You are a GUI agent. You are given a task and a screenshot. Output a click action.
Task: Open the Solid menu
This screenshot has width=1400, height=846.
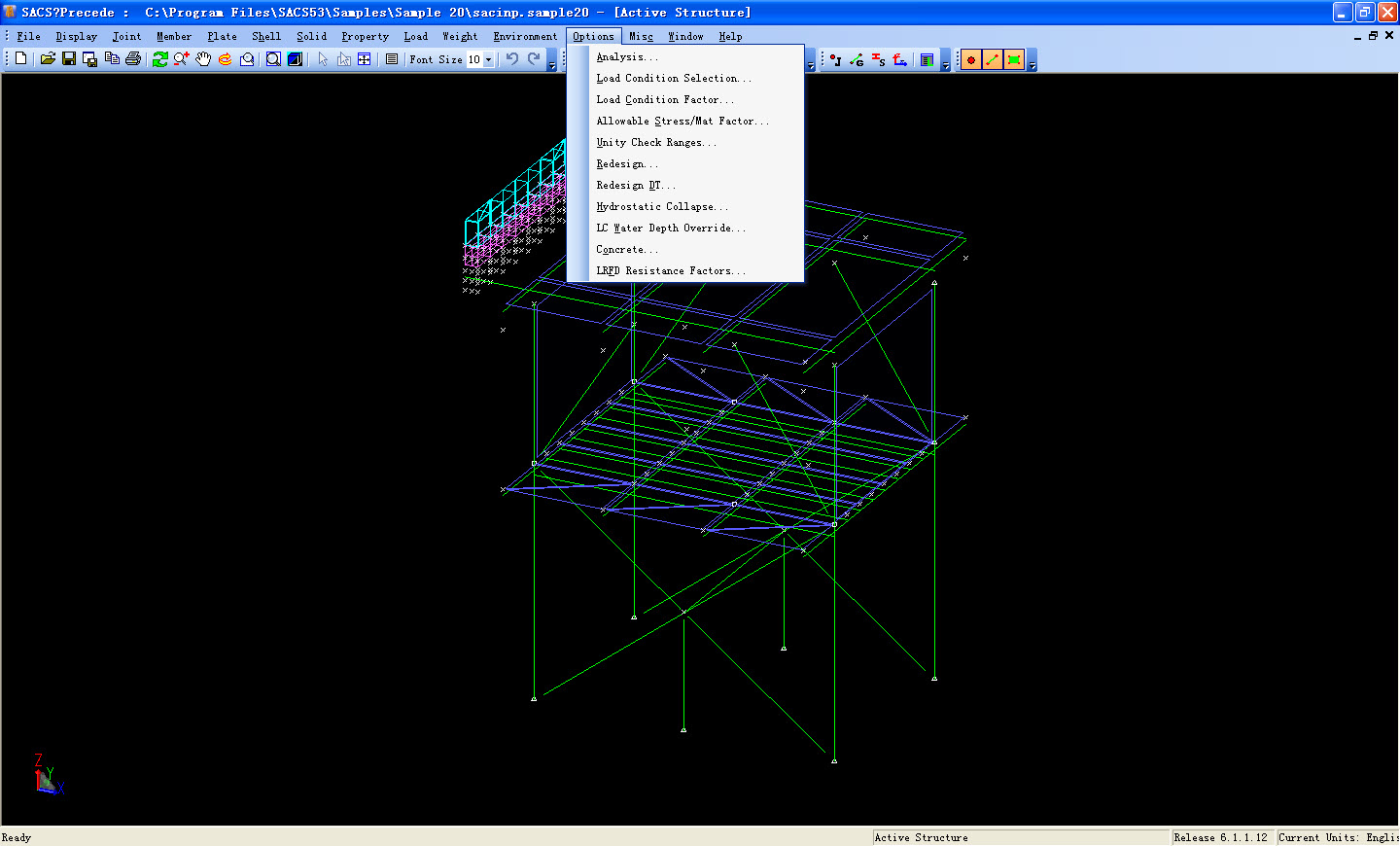(x=311, y=36)
